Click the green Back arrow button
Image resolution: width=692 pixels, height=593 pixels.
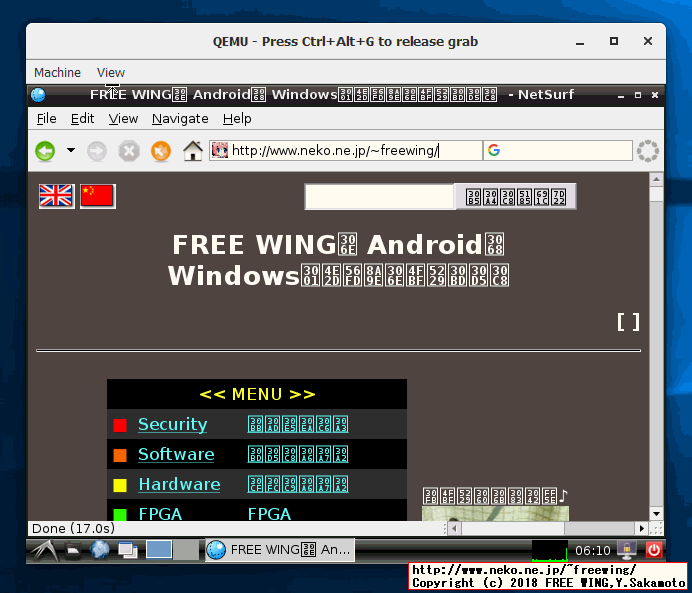click(45, 151)
